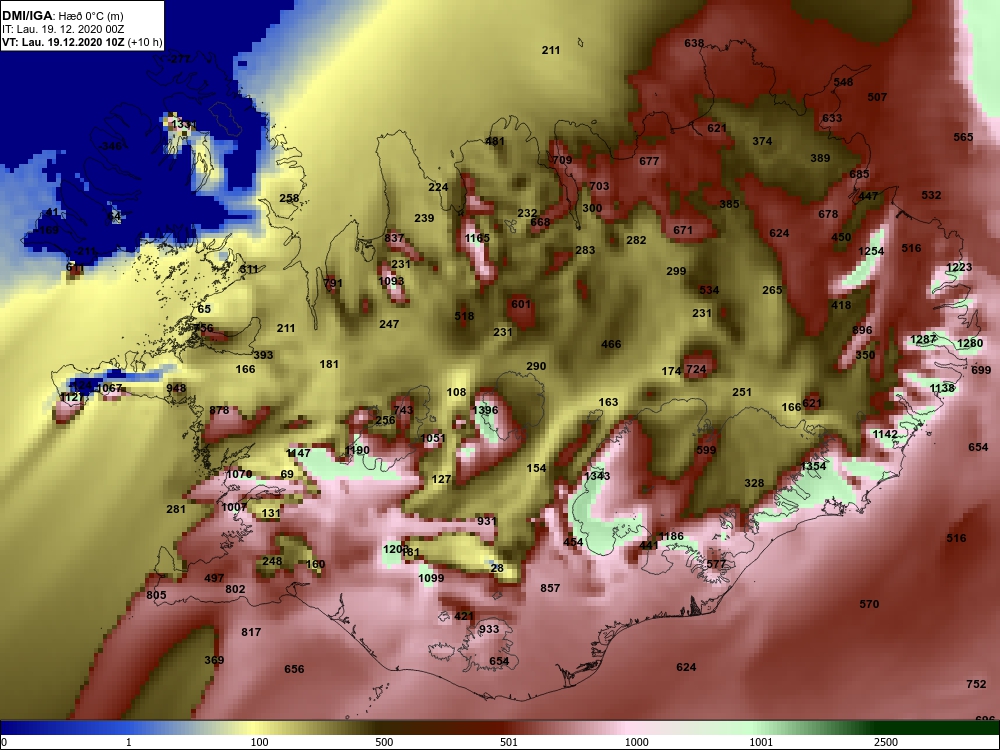Click the map value '1190'
Screen dimensions: 1000x750
coord(357,450)
